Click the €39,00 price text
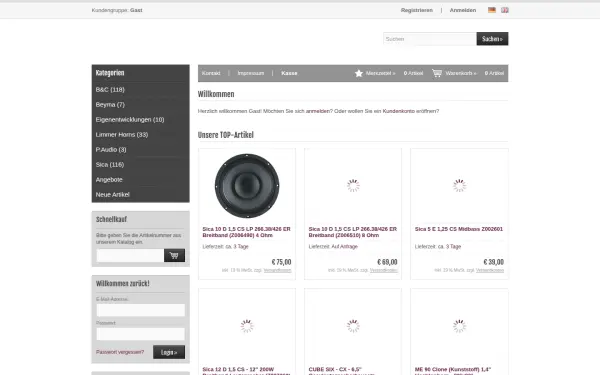Screen dimensions: 600x375 [x=494, y=262]
